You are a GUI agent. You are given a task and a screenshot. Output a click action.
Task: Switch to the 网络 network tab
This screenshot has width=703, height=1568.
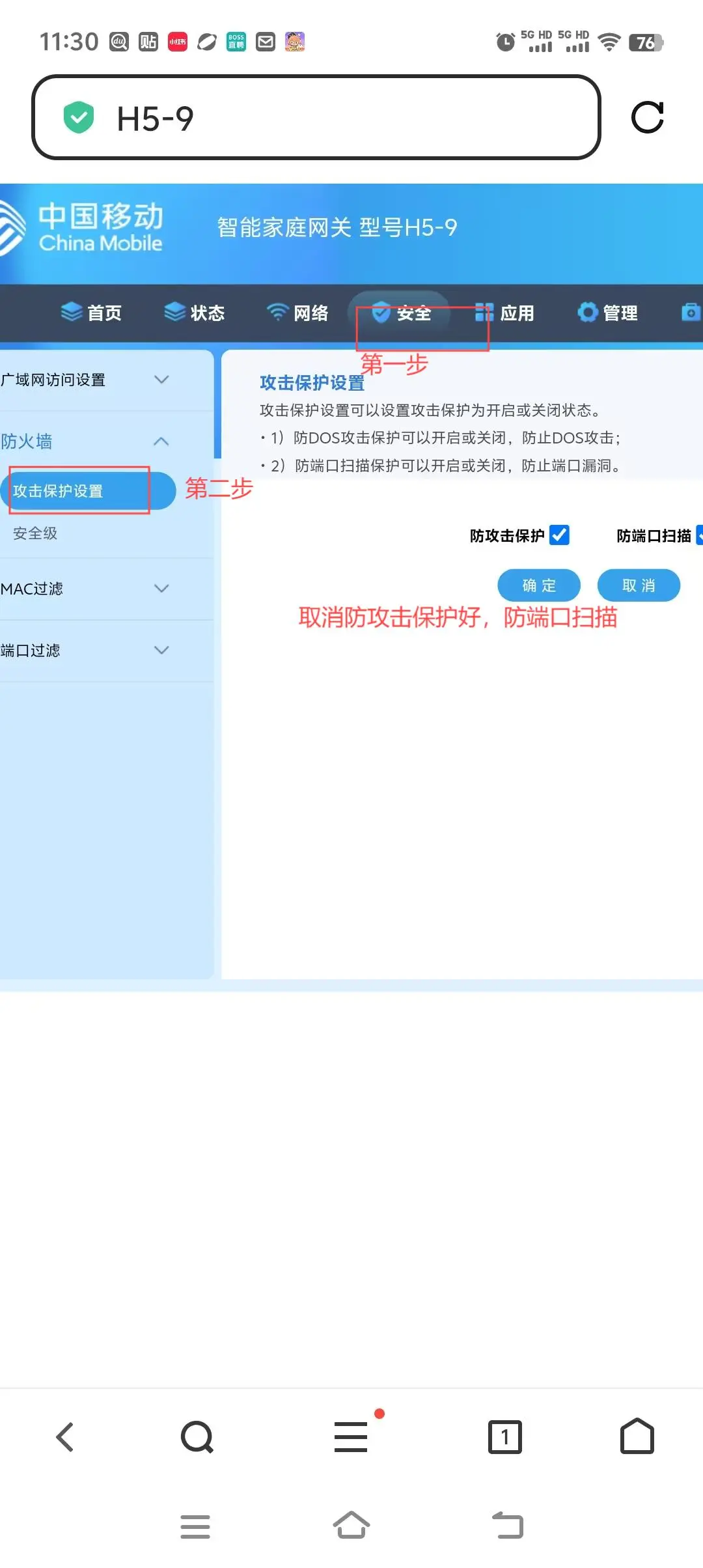(x=297, y=313)
